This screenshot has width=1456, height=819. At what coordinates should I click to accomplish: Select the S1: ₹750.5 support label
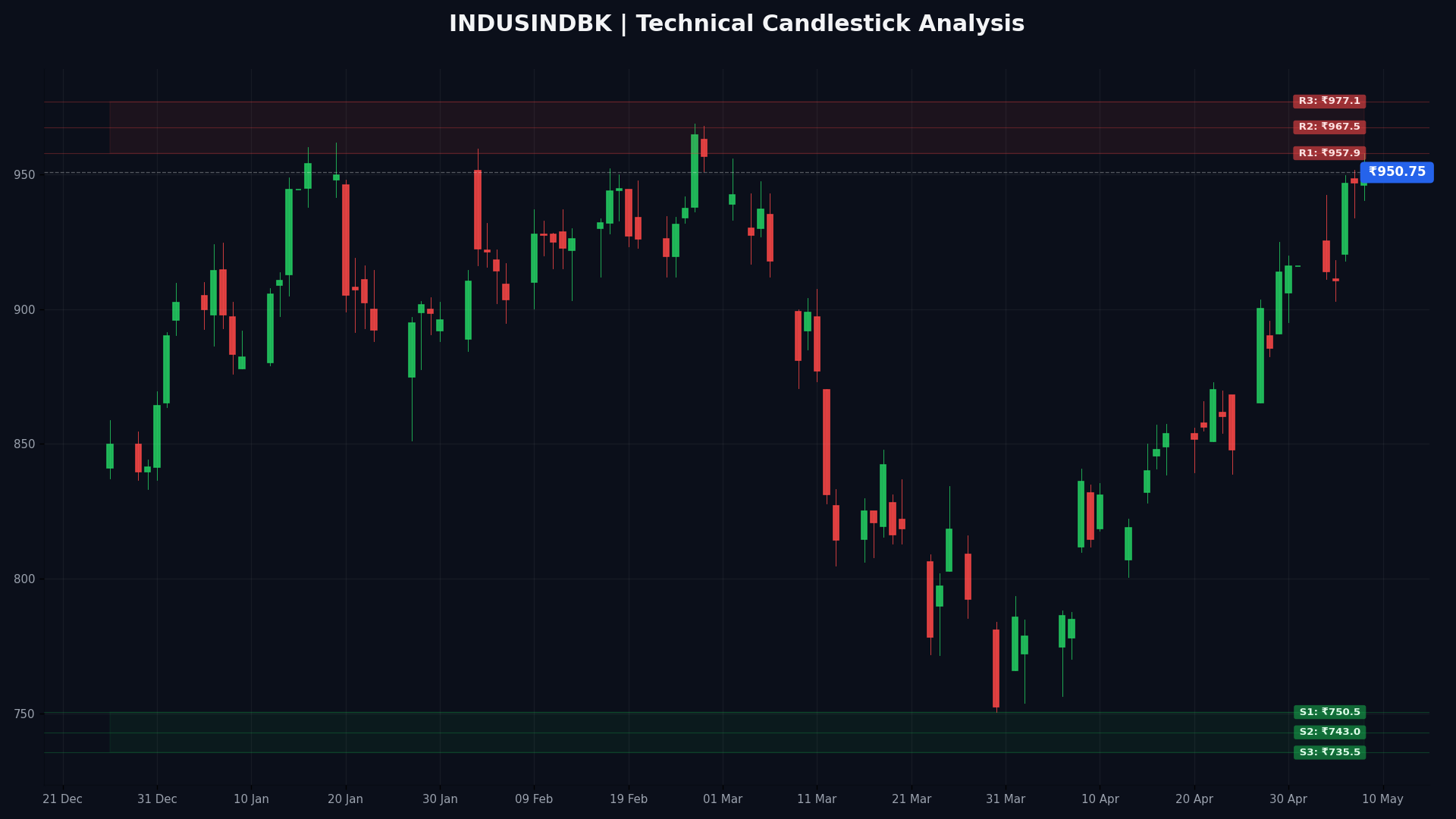coord(1329,712)
